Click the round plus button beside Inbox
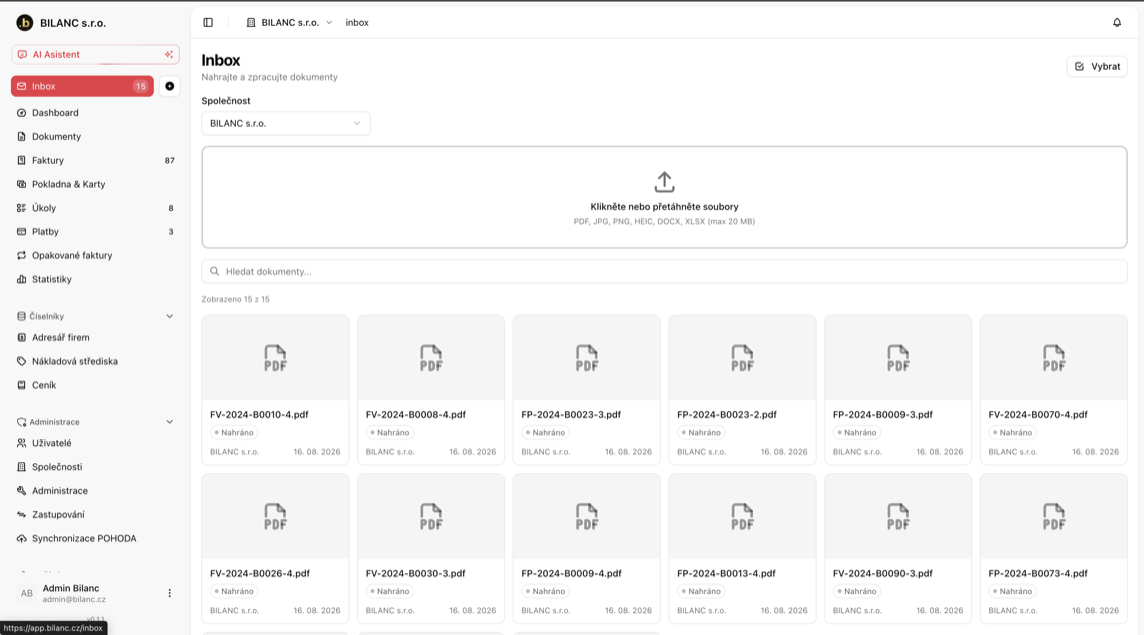Image resolution: width=1144 pixels, height=635 pixels. click(x=169, y=86)
